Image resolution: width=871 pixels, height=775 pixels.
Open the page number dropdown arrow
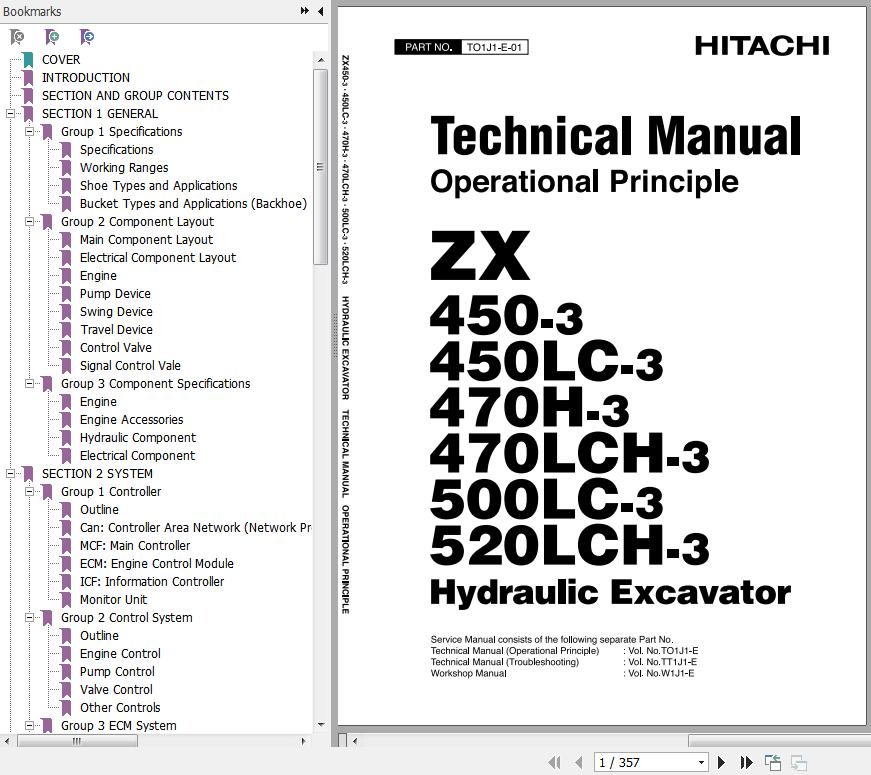pyautogui.click(x=701, y=762)
